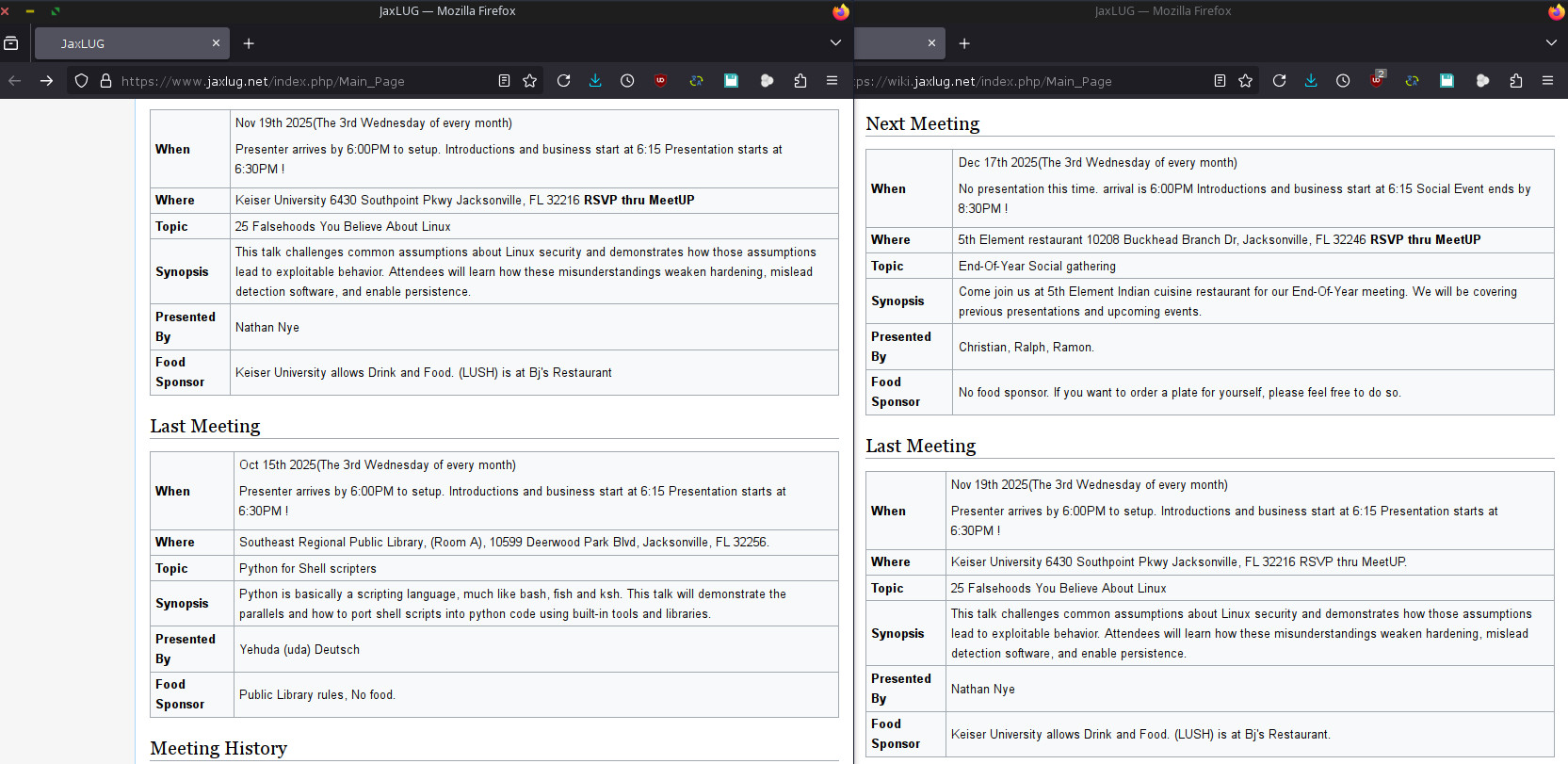Toggle Reader View in the left window

coord(504,81)
